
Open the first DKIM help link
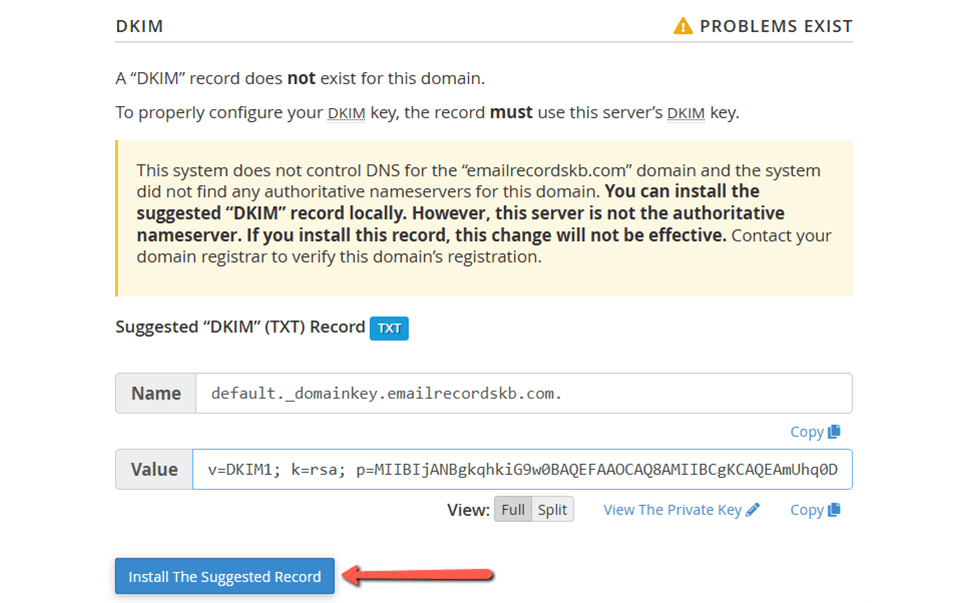coord(346,112)
